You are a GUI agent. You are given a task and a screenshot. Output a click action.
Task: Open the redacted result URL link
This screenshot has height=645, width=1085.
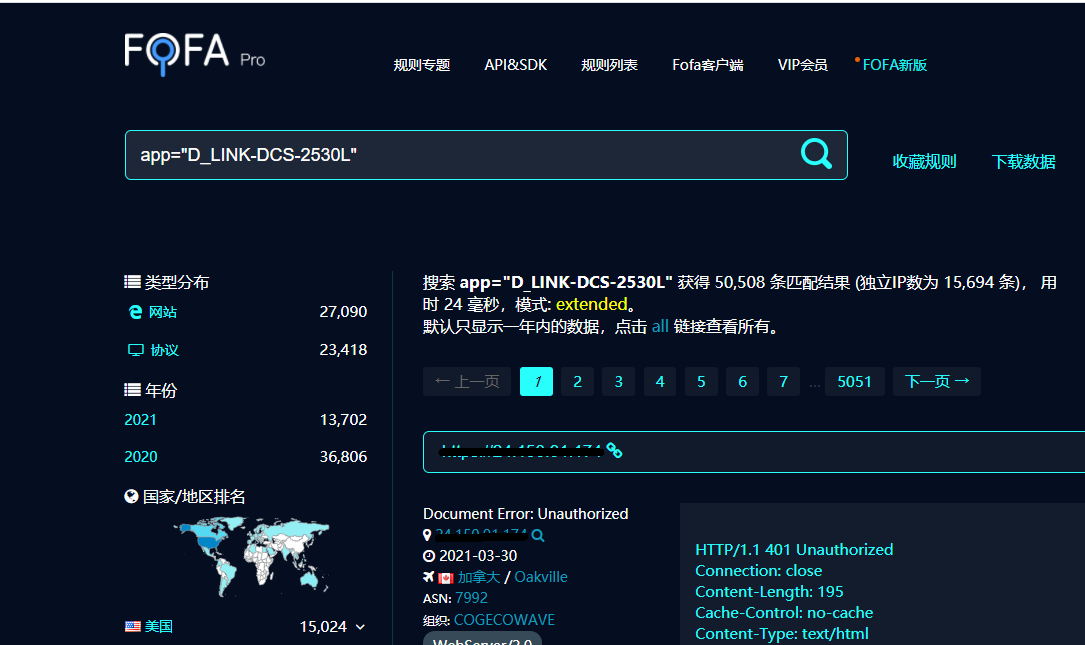[x=520, y=451]
